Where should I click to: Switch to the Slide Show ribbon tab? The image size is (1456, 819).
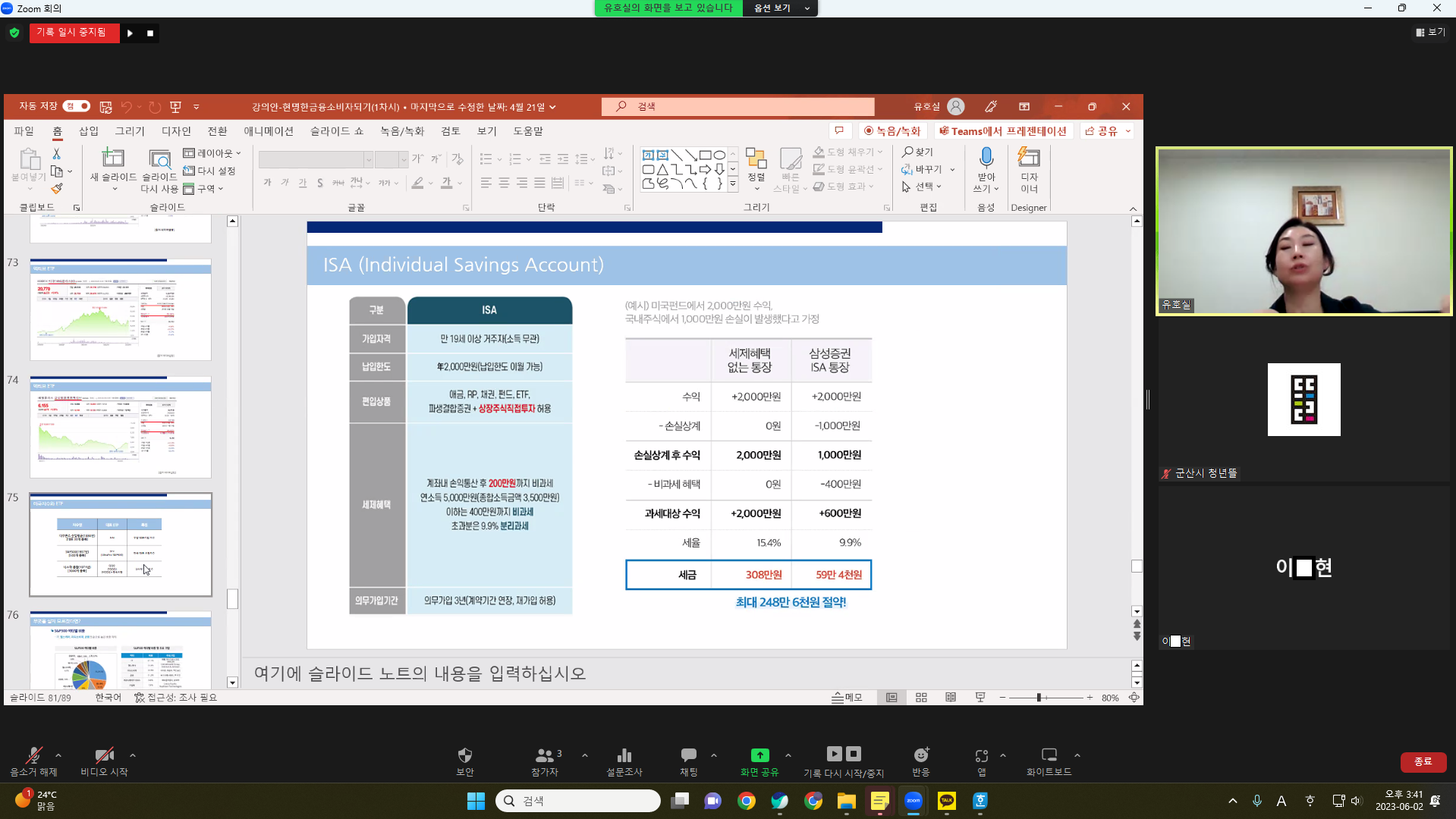pyautogui.click(x=336, y=131)
